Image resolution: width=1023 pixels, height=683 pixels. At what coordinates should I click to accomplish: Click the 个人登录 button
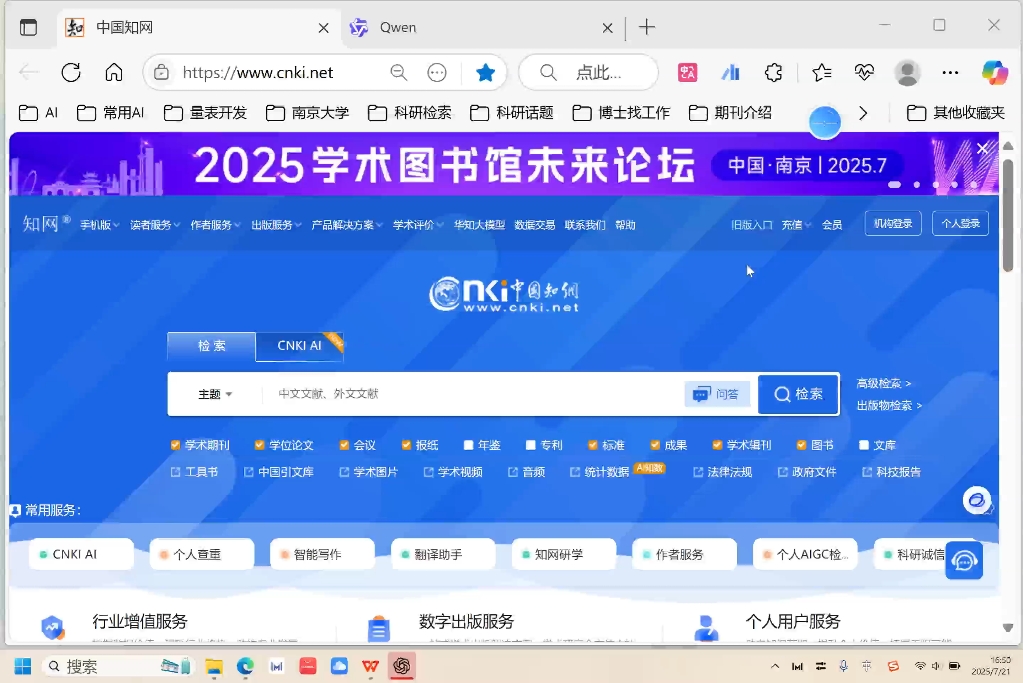pyautogui.click(x=960, y=224)
